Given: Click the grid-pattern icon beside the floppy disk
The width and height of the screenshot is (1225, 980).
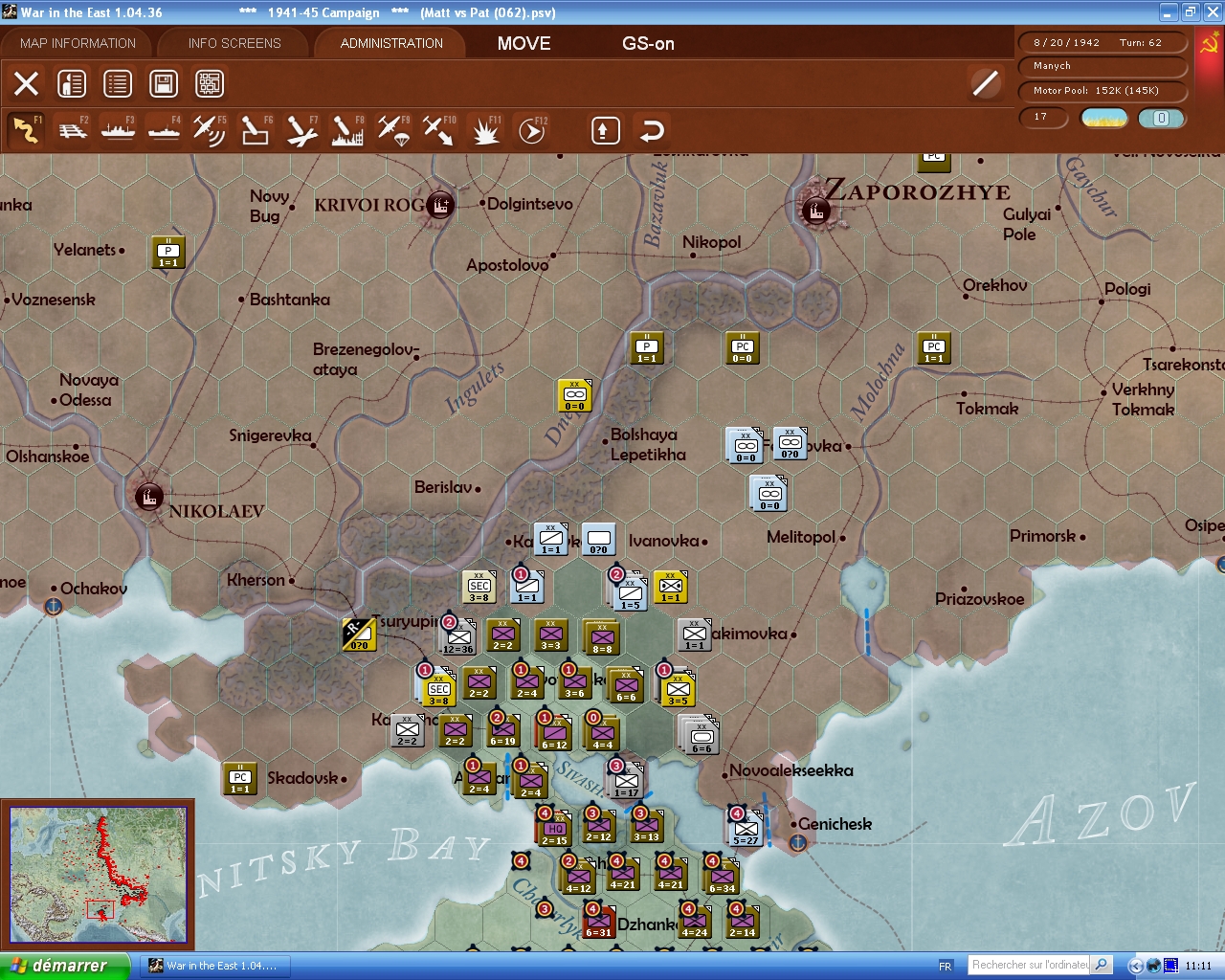Looking at the screenshot, I should (x=210, y=83).
